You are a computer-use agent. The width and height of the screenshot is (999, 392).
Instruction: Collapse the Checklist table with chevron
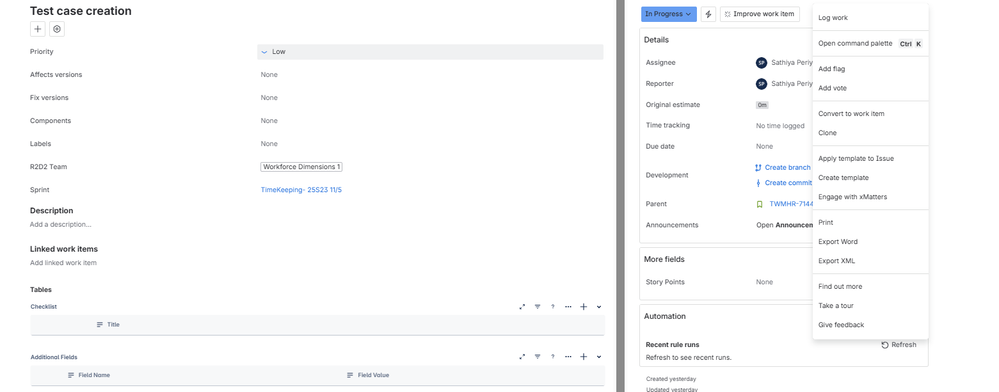[599, 307]
